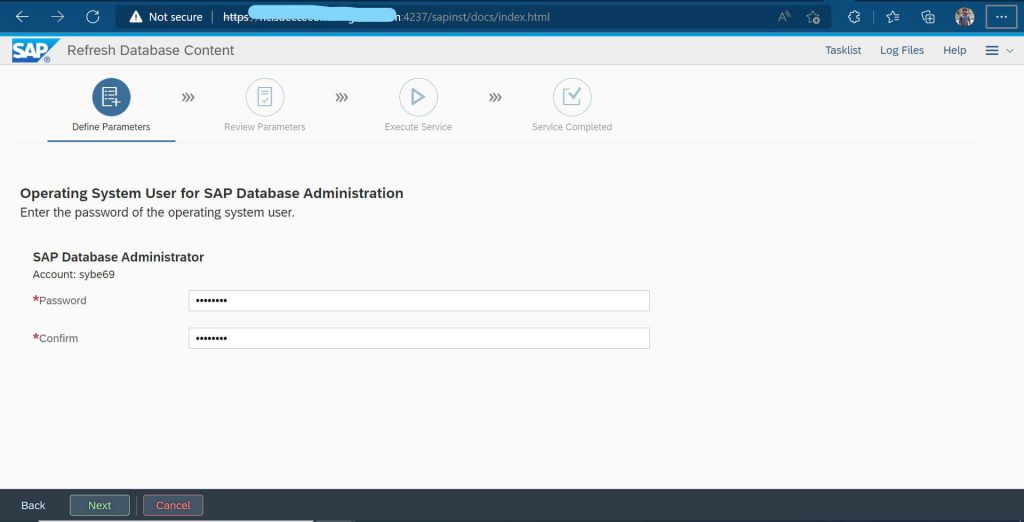The image size is (1024, 522).
Task: Click the Refresh Database Content title
Action: [x=151, y=50]
